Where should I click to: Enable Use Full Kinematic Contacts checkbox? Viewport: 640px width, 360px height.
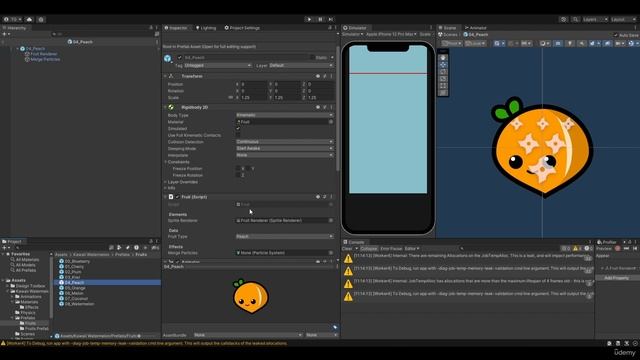point(238,135)
